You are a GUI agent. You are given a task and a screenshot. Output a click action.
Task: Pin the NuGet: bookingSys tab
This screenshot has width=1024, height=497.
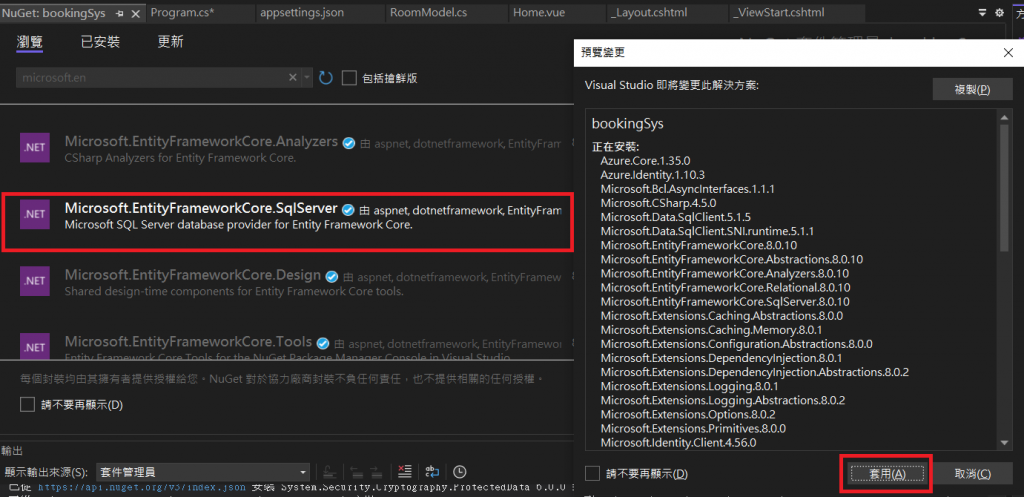pyautogui.click(x=120, y=13)
